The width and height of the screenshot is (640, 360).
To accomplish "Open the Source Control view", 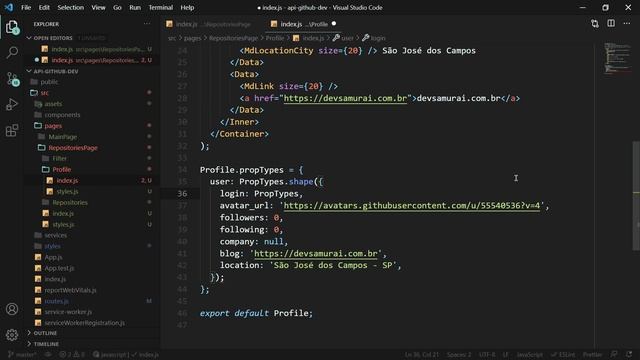I will tap(12, 78).
